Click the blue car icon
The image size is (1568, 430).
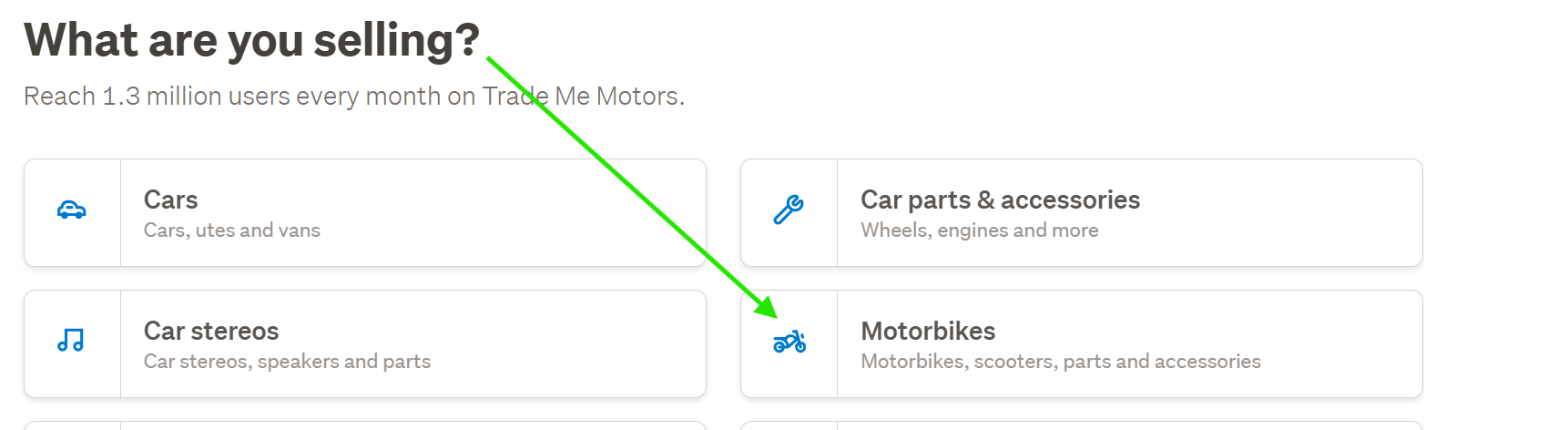72,210
